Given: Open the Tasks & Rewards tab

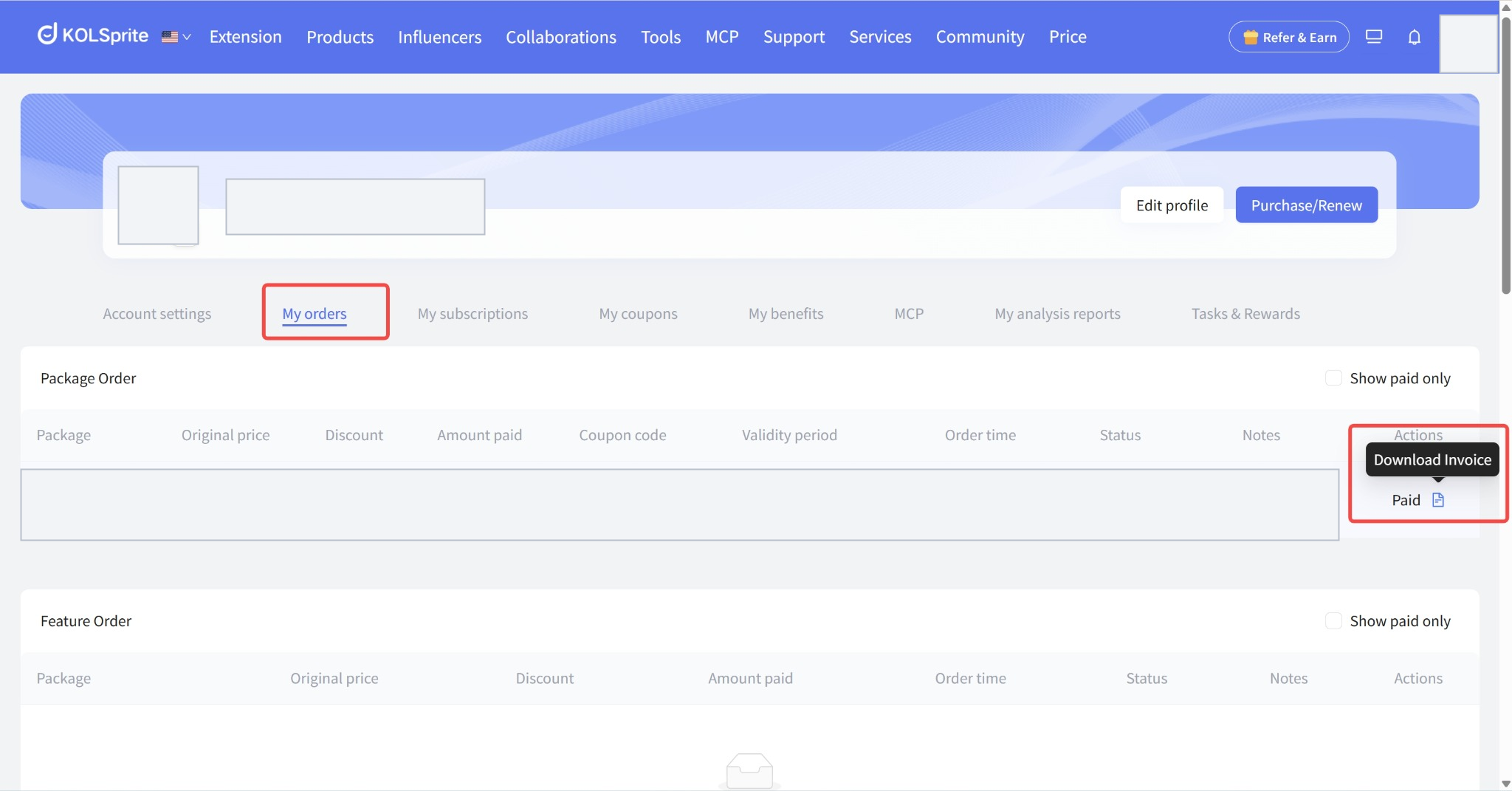Looking at the screenshot, I should click(x=1245, y=314).
